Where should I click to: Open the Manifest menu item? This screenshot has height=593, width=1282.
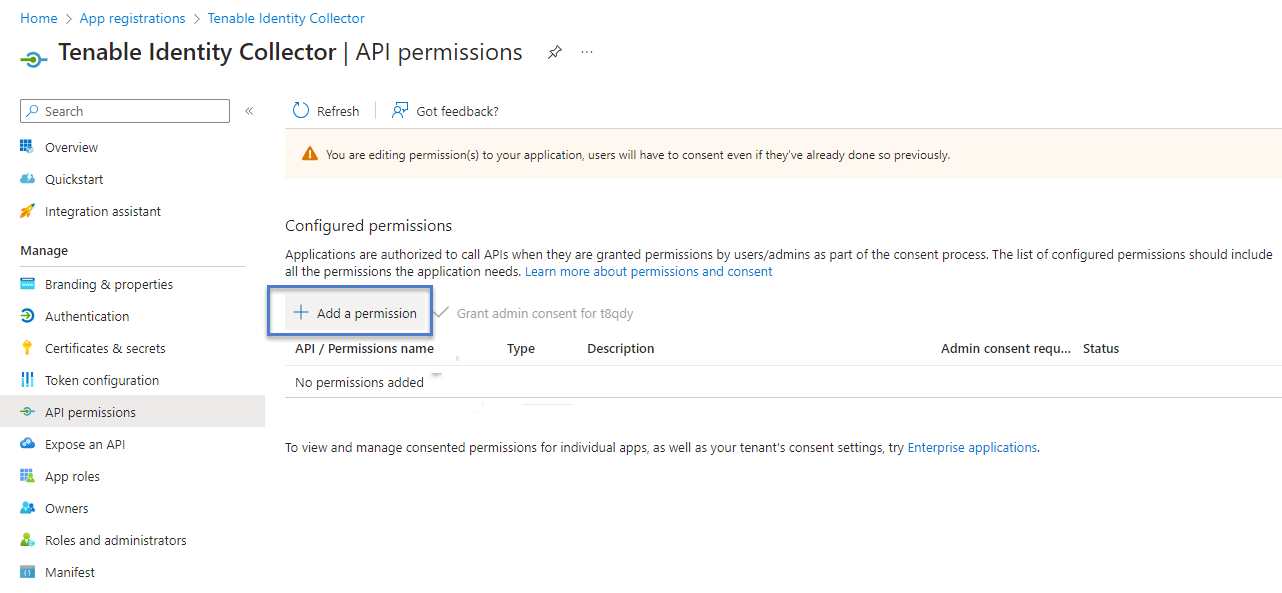[132, 572]
